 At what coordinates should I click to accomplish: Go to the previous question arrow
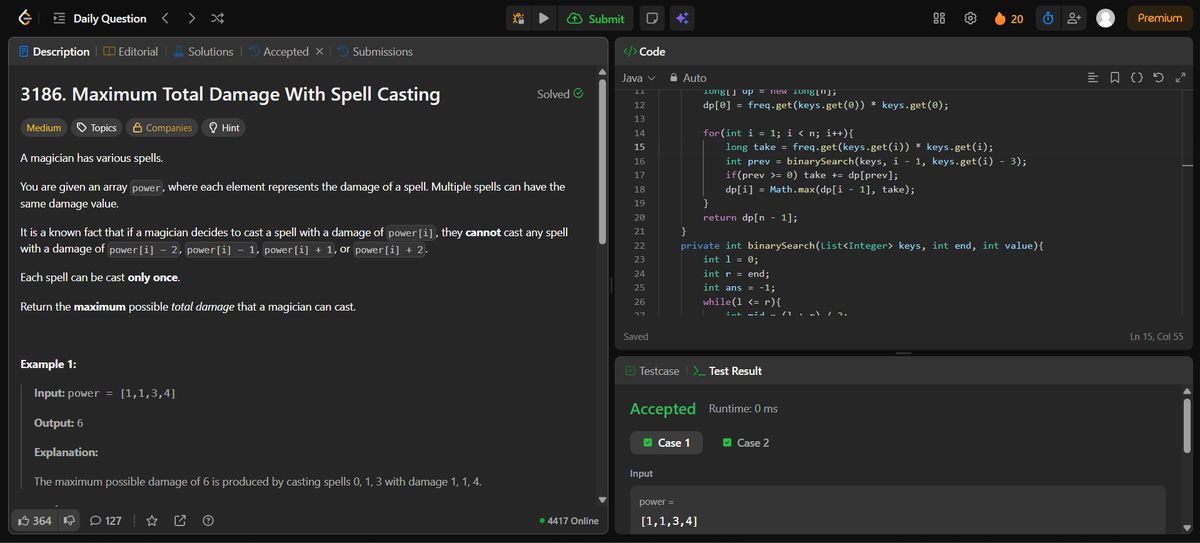[167, 18]
